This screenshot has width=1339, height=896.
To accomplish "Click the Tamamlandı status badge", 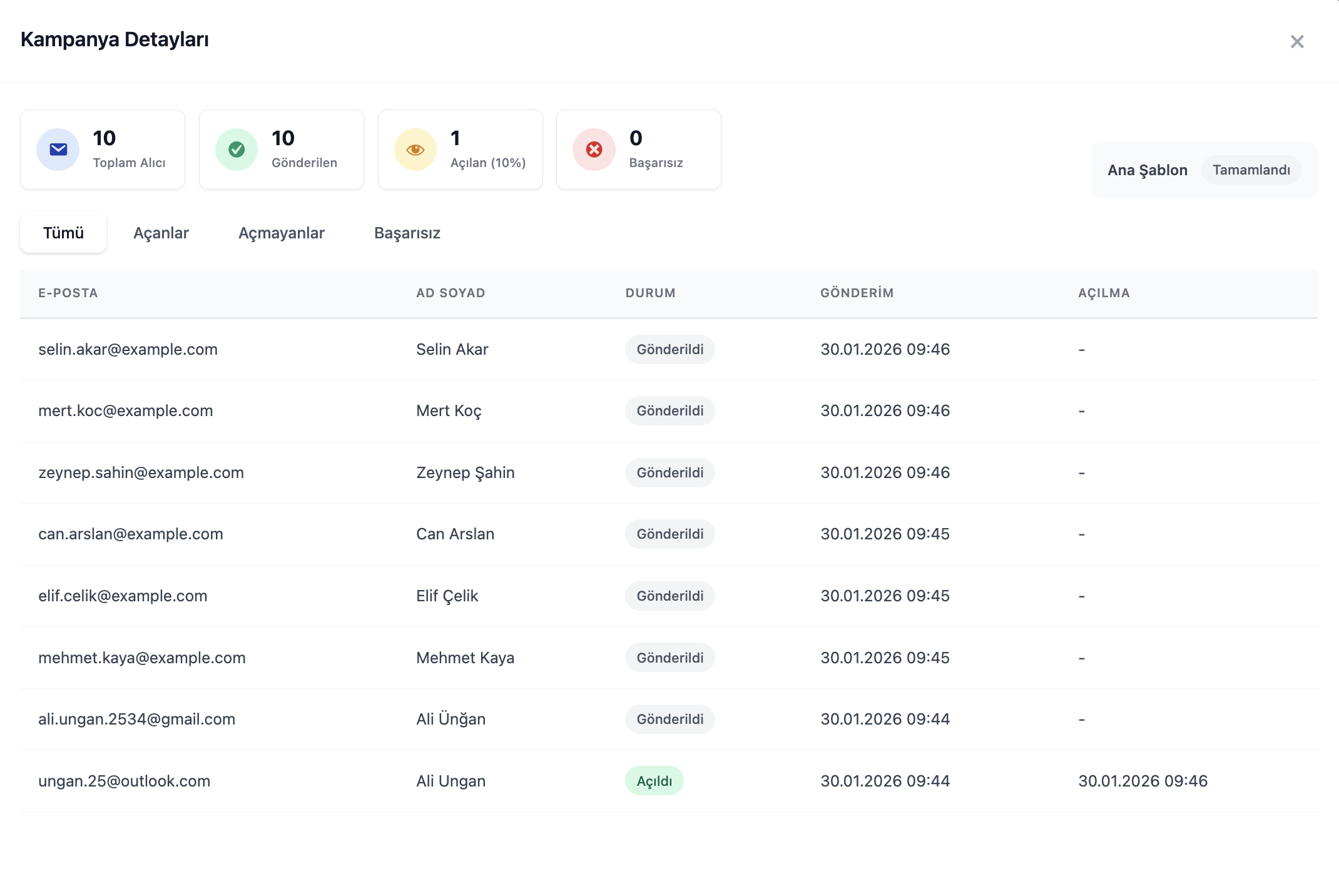I will (x=1251, y=170).
